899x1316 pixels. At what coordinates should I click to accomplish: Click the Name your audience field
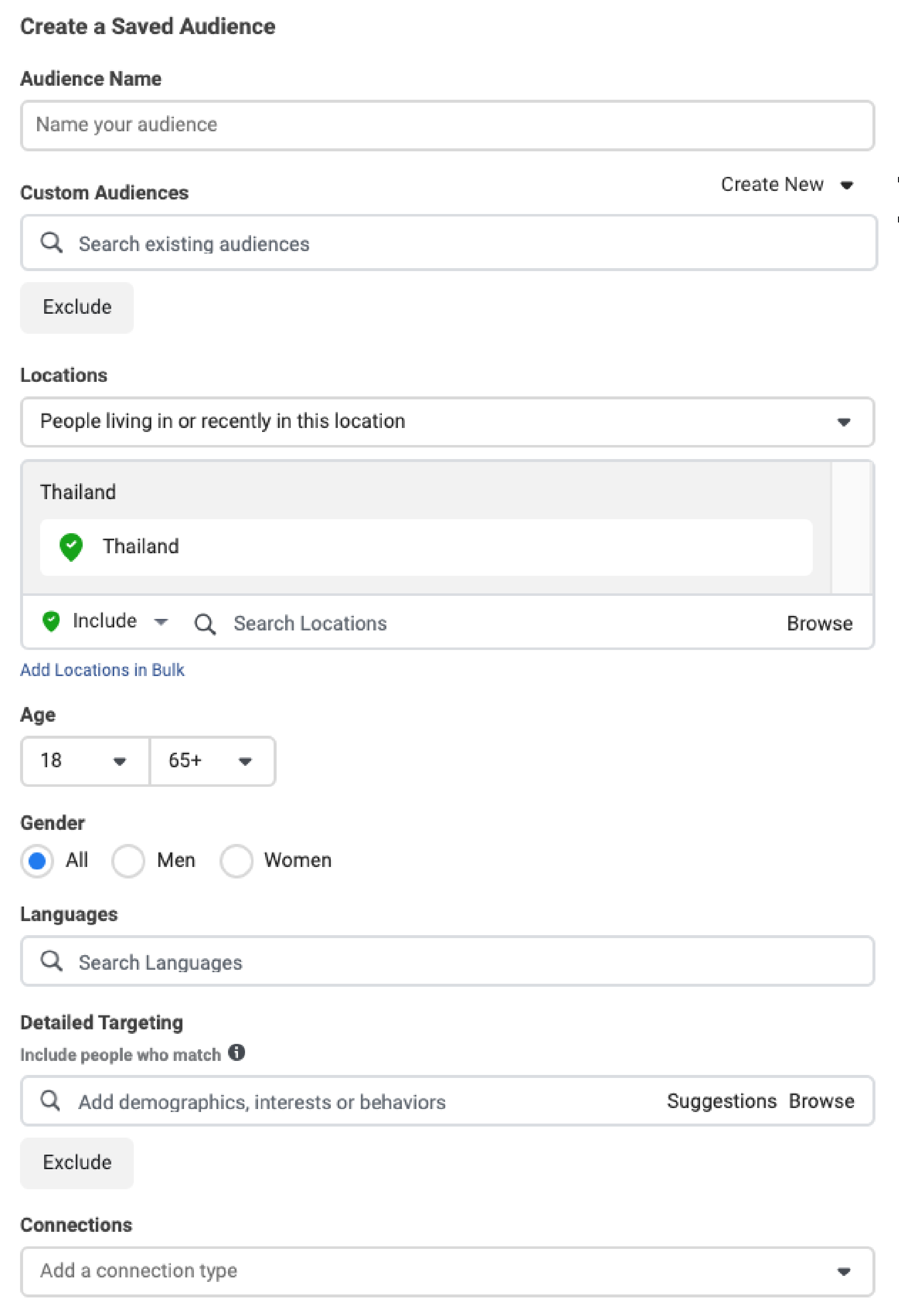click(448, 125)
